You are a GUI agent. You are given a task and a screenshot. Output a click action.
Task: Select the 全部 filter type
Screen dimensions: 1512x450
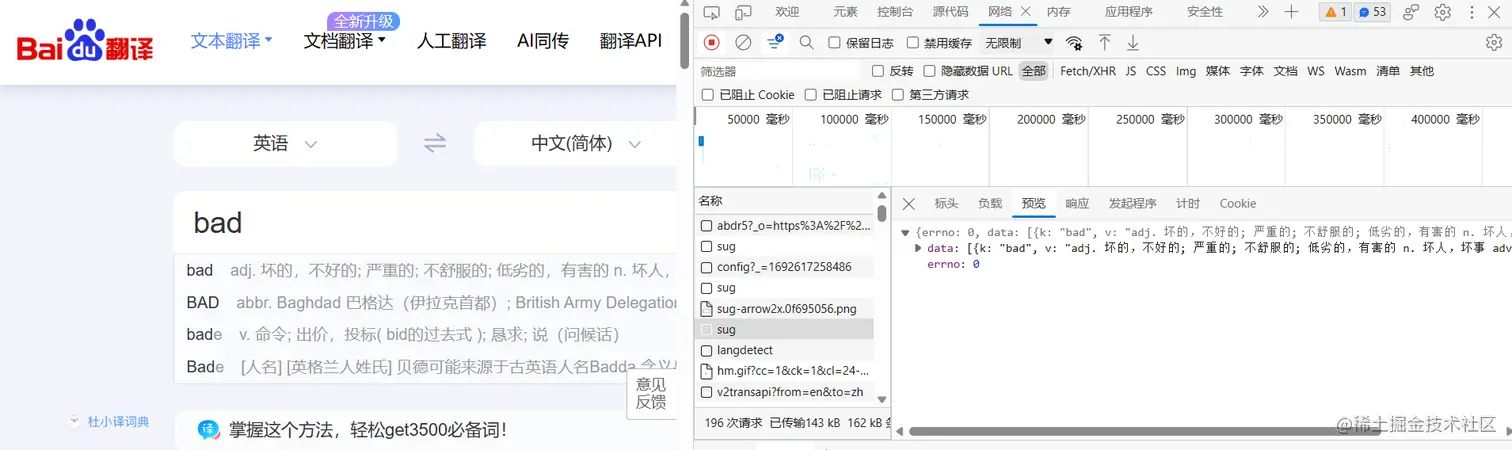click(x=1034, y=71)
